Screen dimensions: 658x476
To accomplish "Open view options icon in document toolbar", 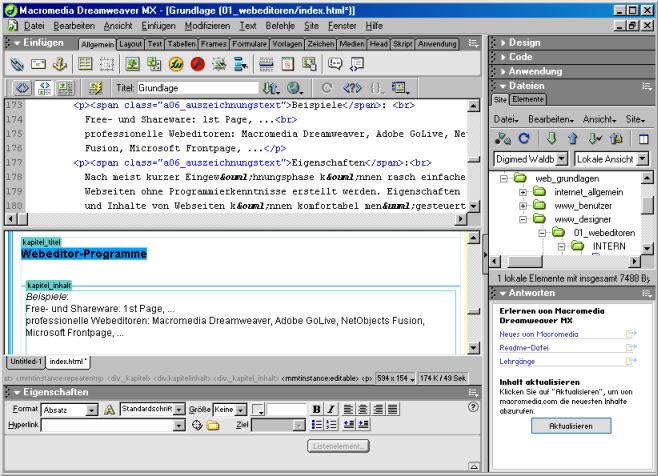I will pyautogui.click(x=400, y=88).
